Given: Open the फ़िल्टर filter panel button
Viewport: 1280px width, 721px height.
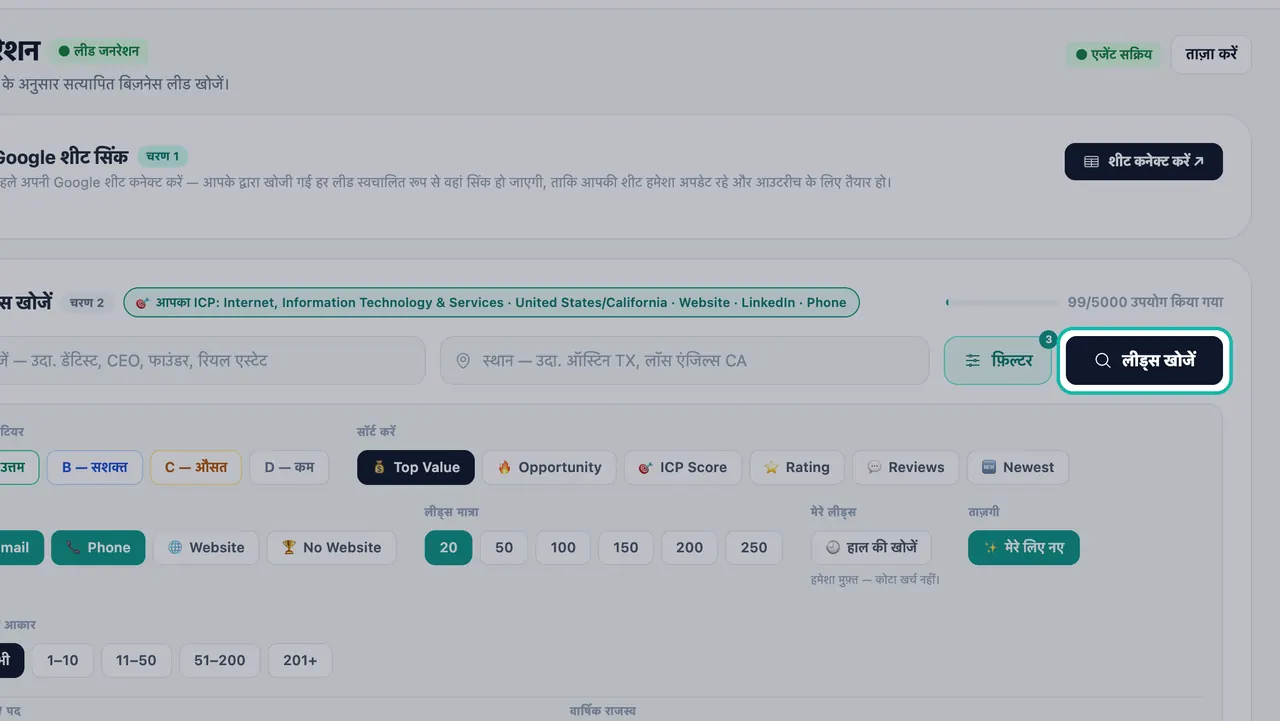Looking at the screenshot, I should [998, 361].
